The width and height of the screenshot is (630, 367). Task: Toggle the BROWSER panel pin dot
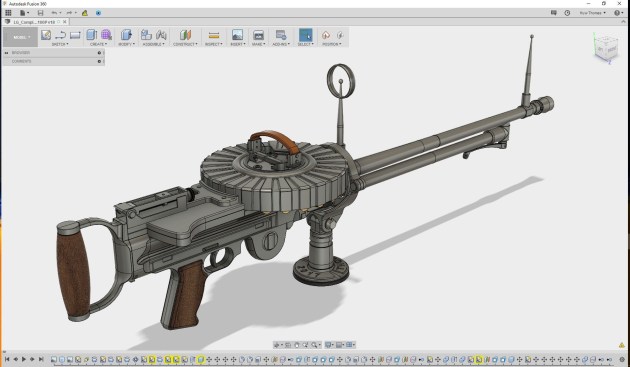pyautogui.click(x=99, y=53)
